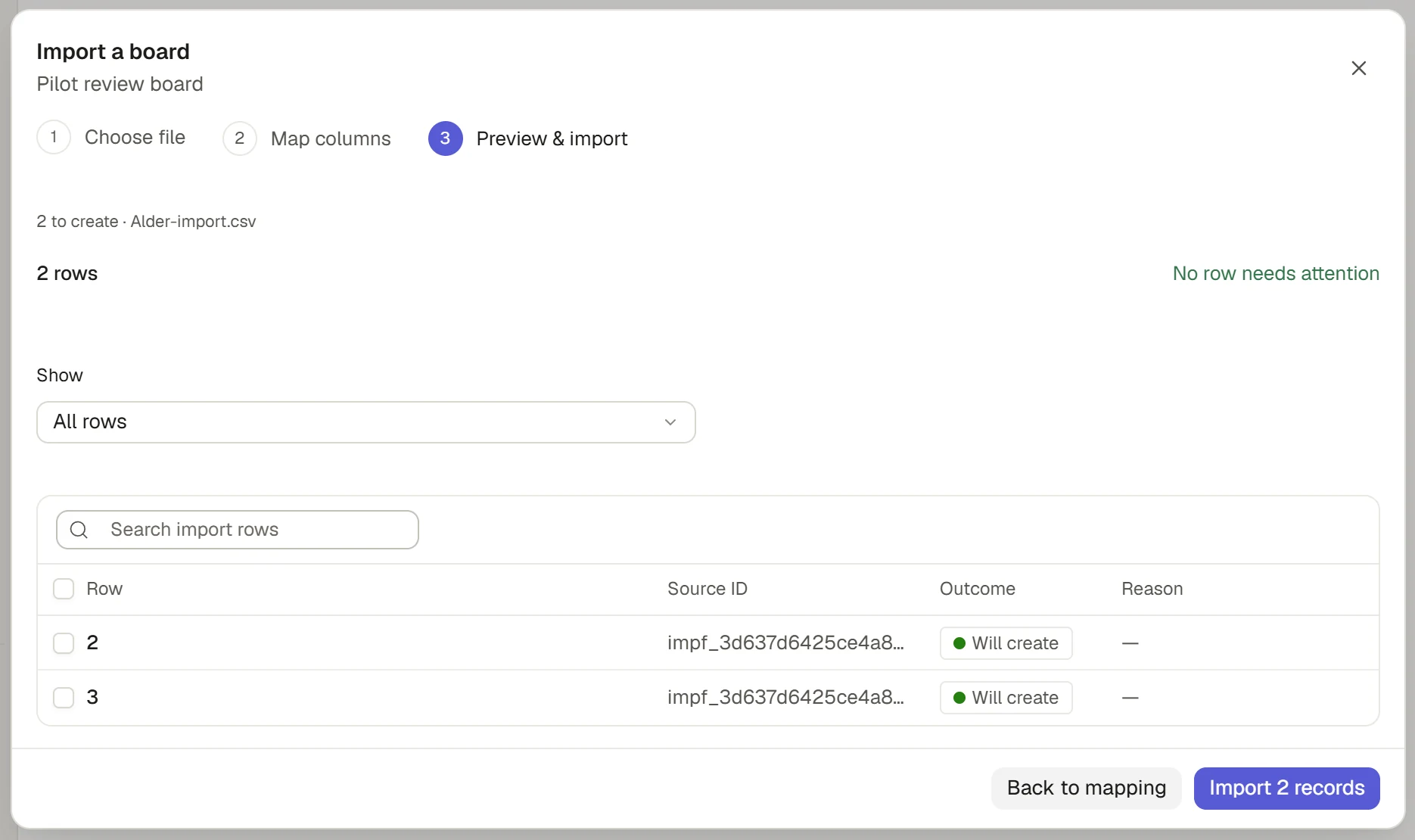Image resolution: width=1415 pixels, height=840 pixels.
Task: Click the search magnifier icon
Action: (x=79, y=530)
